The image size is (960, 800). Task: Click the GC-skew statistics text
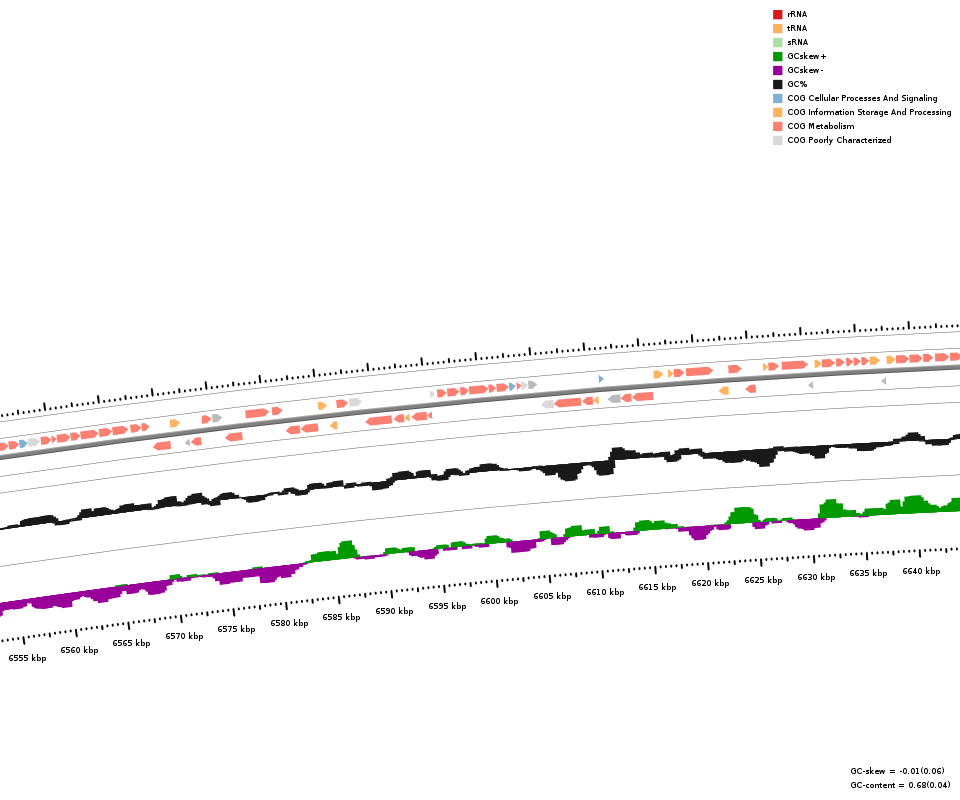pos(897,771)
